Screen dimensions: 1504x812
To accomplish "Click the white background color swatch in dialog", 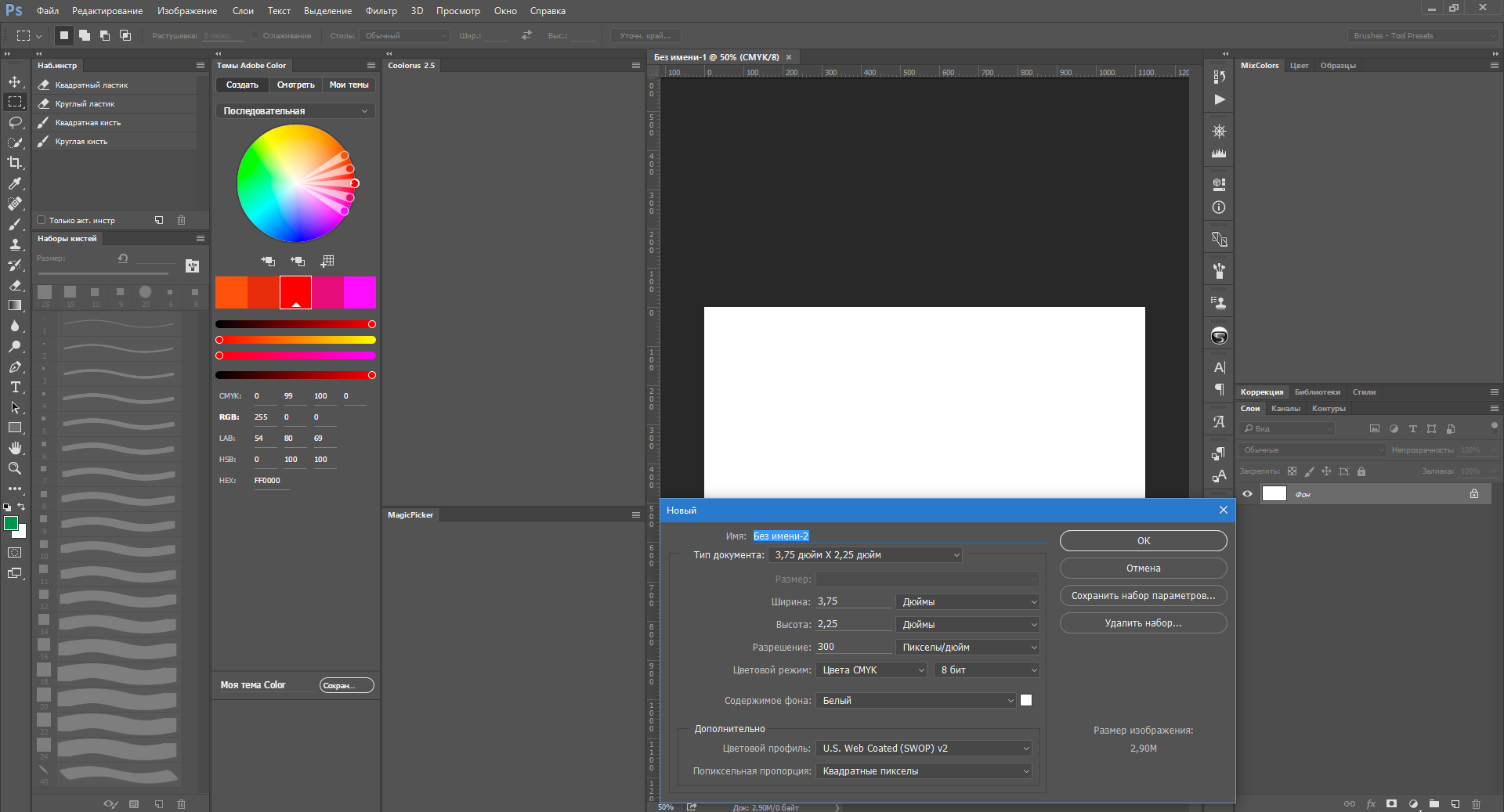I will [x=1026, y=701].
